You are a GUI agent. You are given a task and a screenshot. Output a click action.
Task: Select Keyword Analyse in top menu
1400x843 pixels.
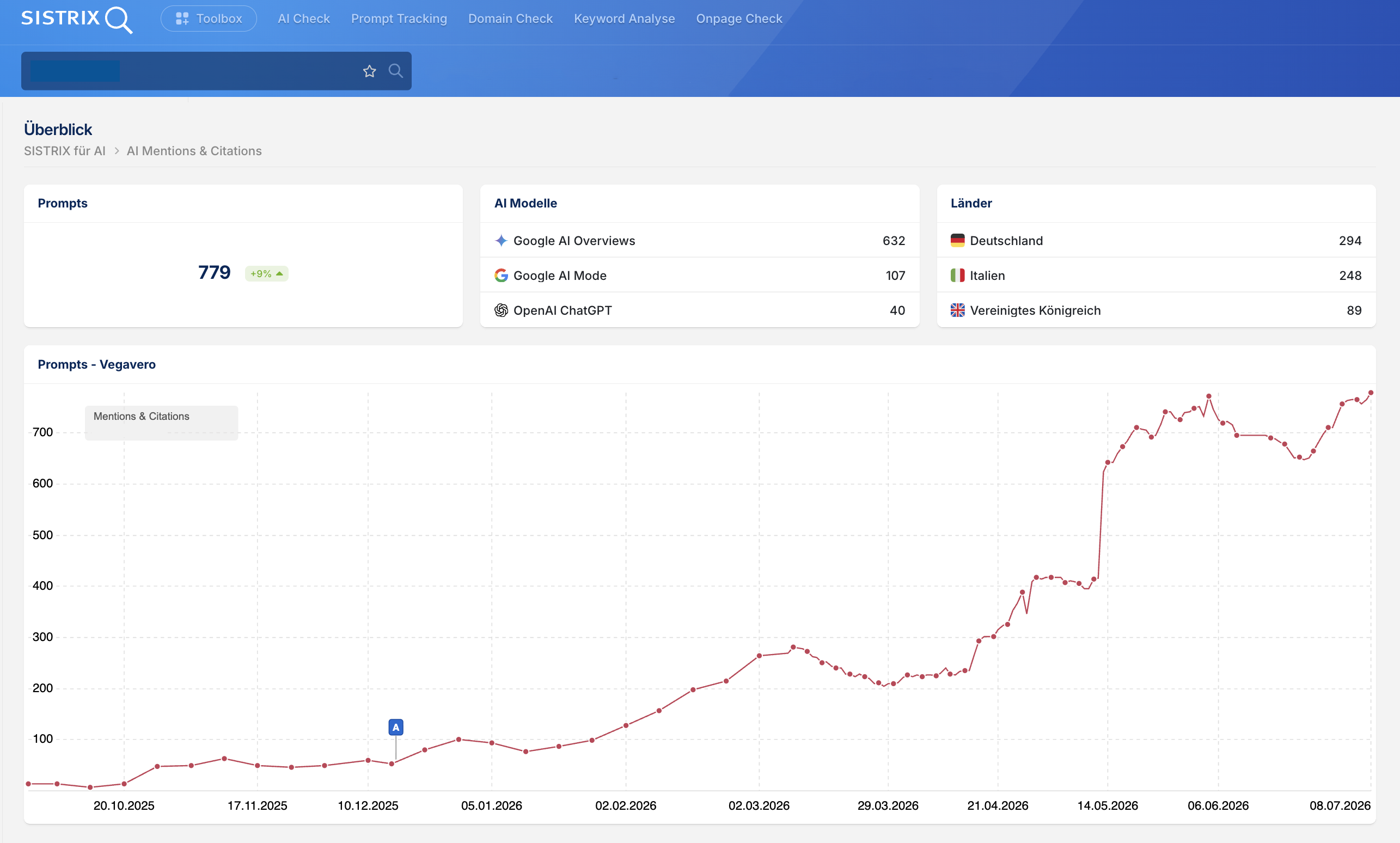point(624,19)
